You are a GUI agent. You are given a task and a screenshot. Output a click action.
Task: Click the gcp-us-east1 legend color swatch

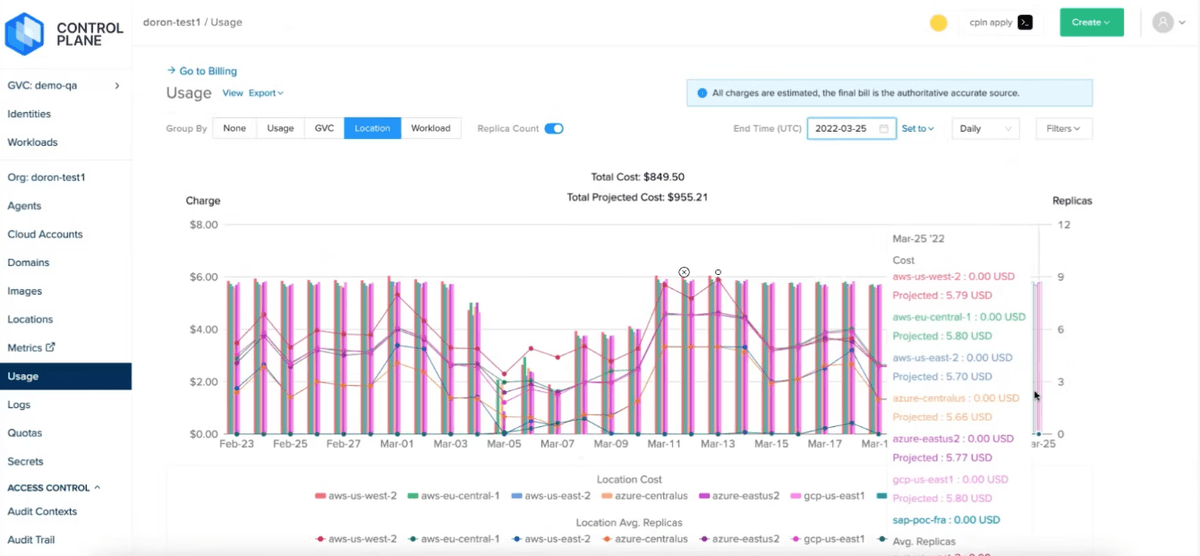(x=795, y=496)
